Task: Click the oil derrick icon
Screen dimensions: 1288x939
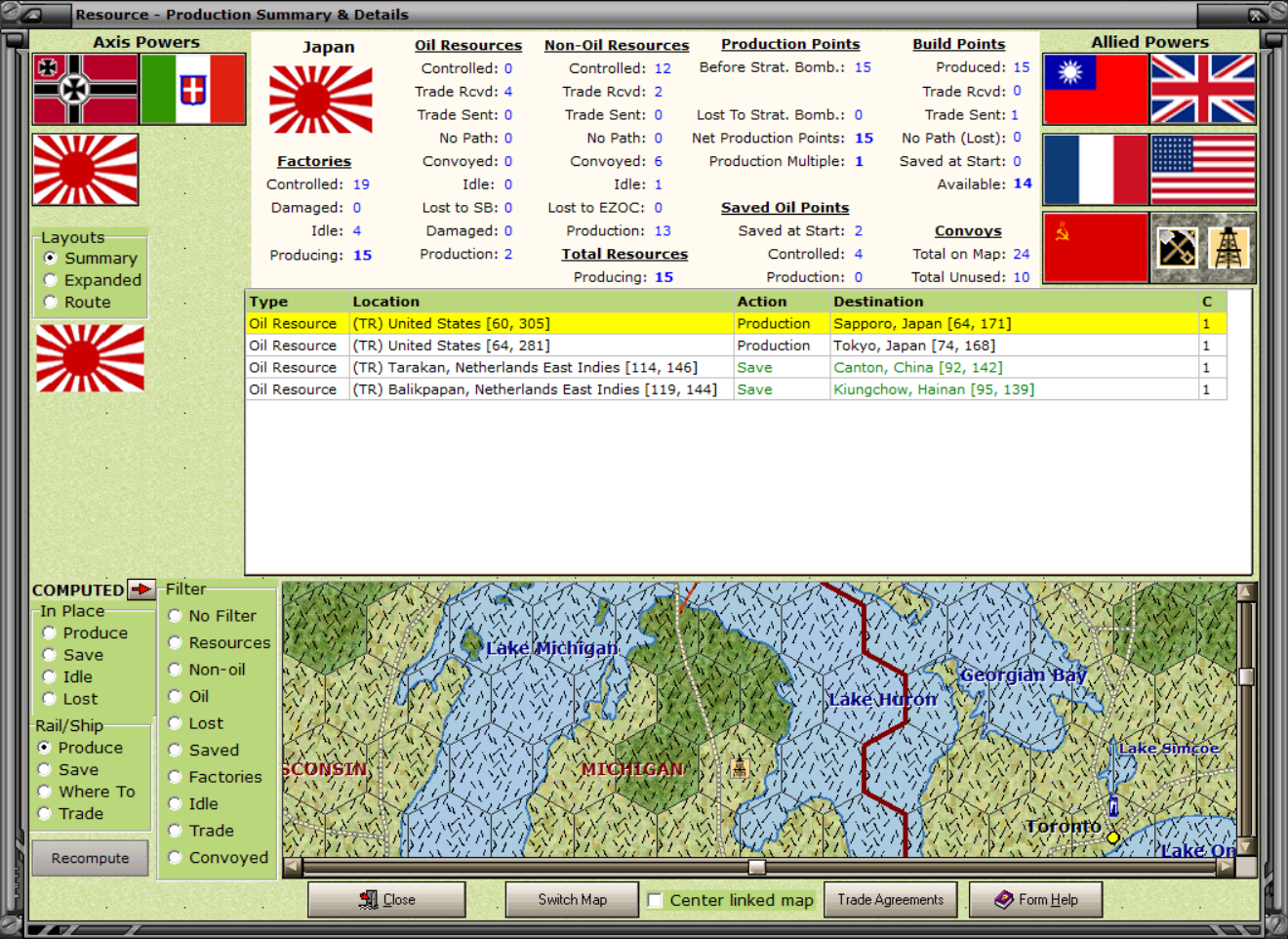Action: point(1228,248)
